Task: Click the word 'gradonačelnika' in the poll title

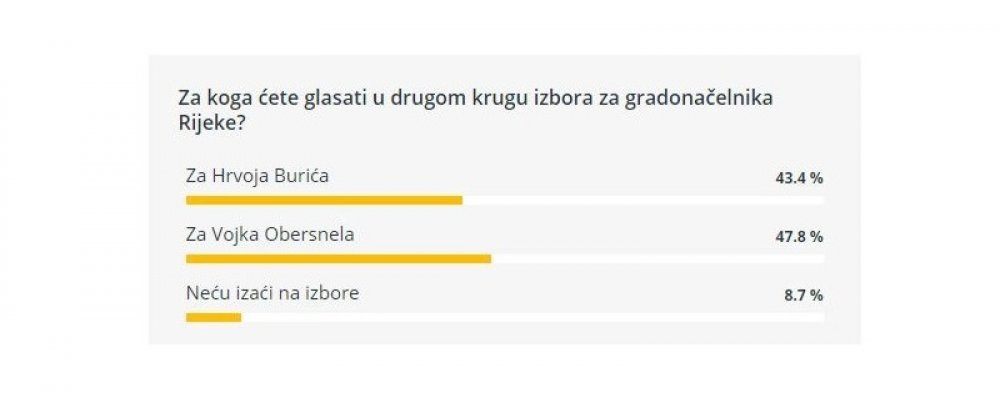Action: click(698, 100)
